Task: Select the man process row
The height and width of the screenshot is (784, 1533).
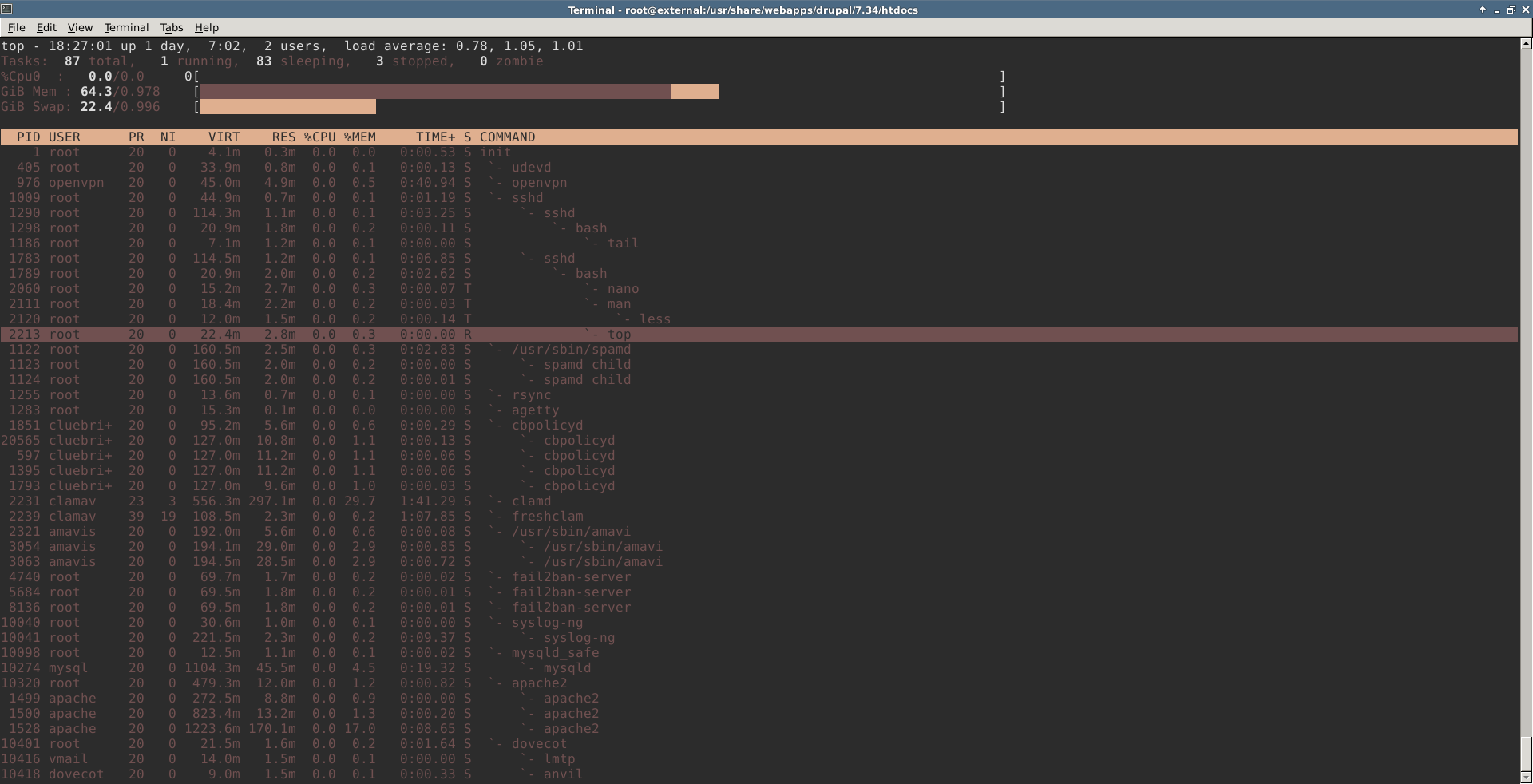Action: click(759, 304)
